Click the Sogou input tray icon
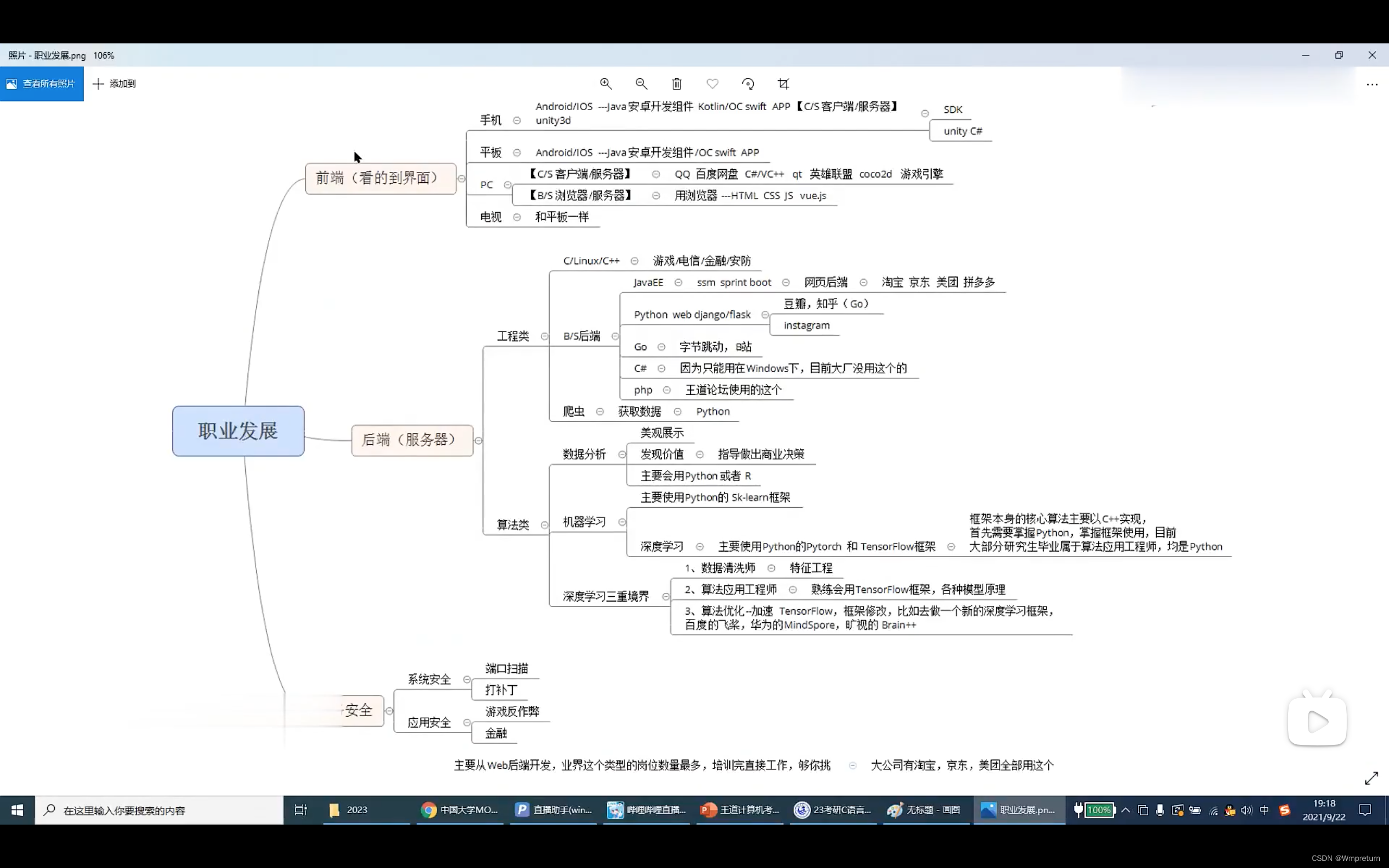Screen dimensions: 1389x868 (1284, 810)
